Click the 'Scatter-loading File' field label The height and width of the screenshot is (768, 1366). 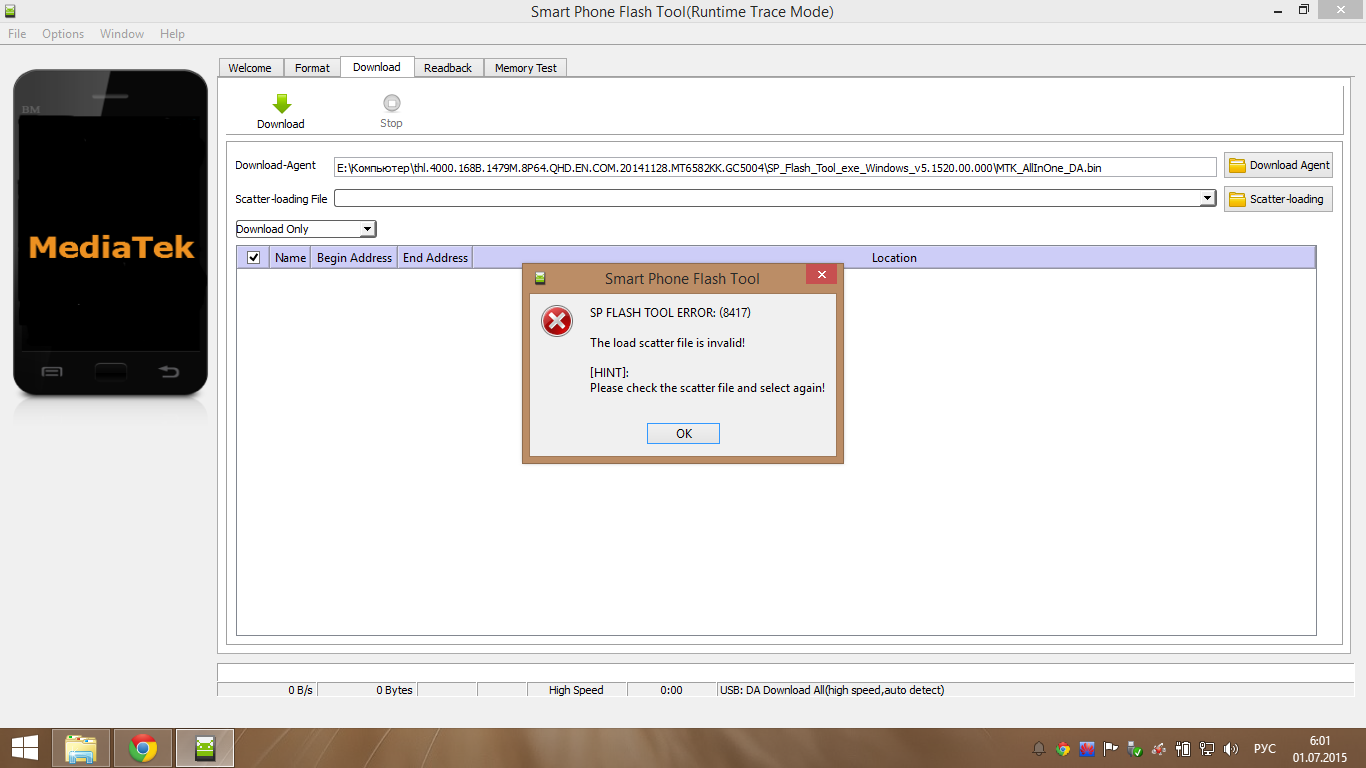(x=281, y=199)
